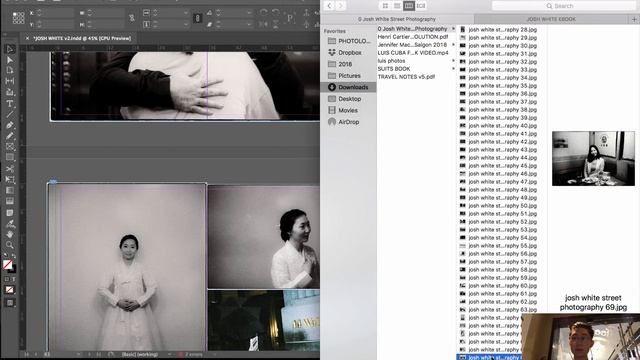The image size is (640, 360).
Task: Switch Finder to icon view
Action: click(385, 6)
